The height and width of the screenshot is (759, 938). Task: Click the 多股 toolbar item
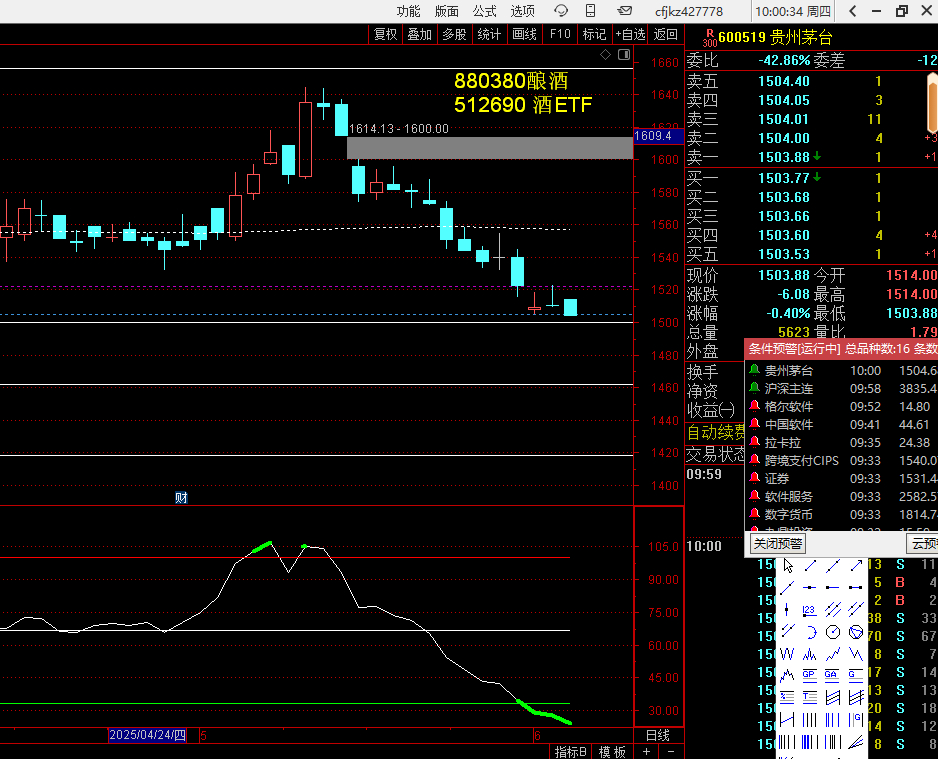pos(454,35)
